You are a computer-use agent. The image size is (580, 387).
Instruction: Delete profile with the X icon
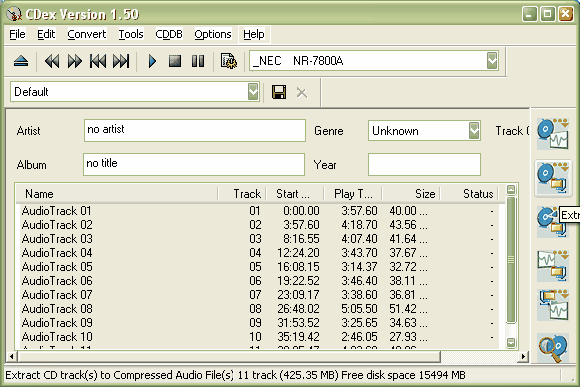click(x=302, y=92)
